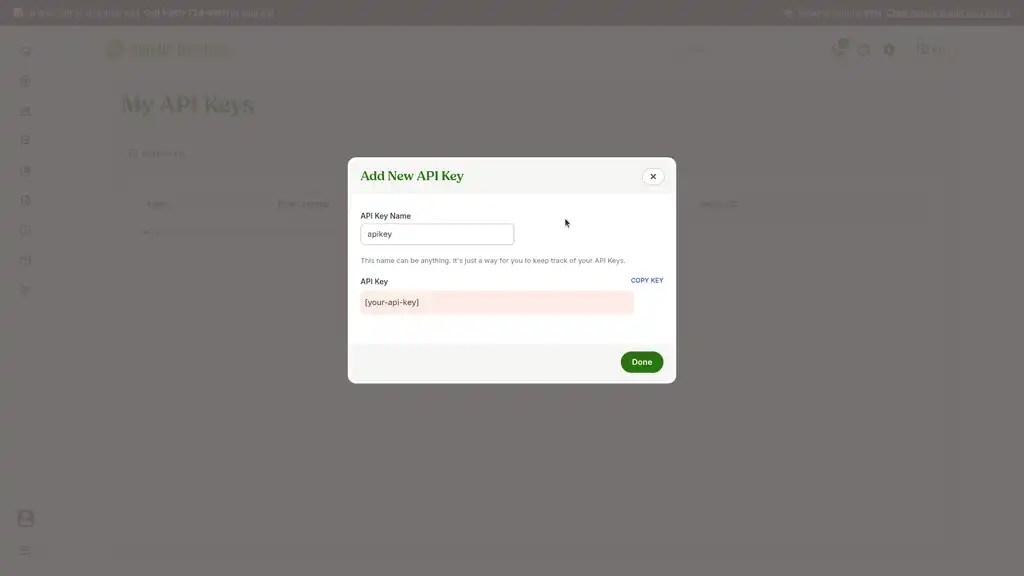The image size is (1024, 576).
Task: Expand the hamburger menu at sidebar bottom
Action: click(x=25, y=551)
